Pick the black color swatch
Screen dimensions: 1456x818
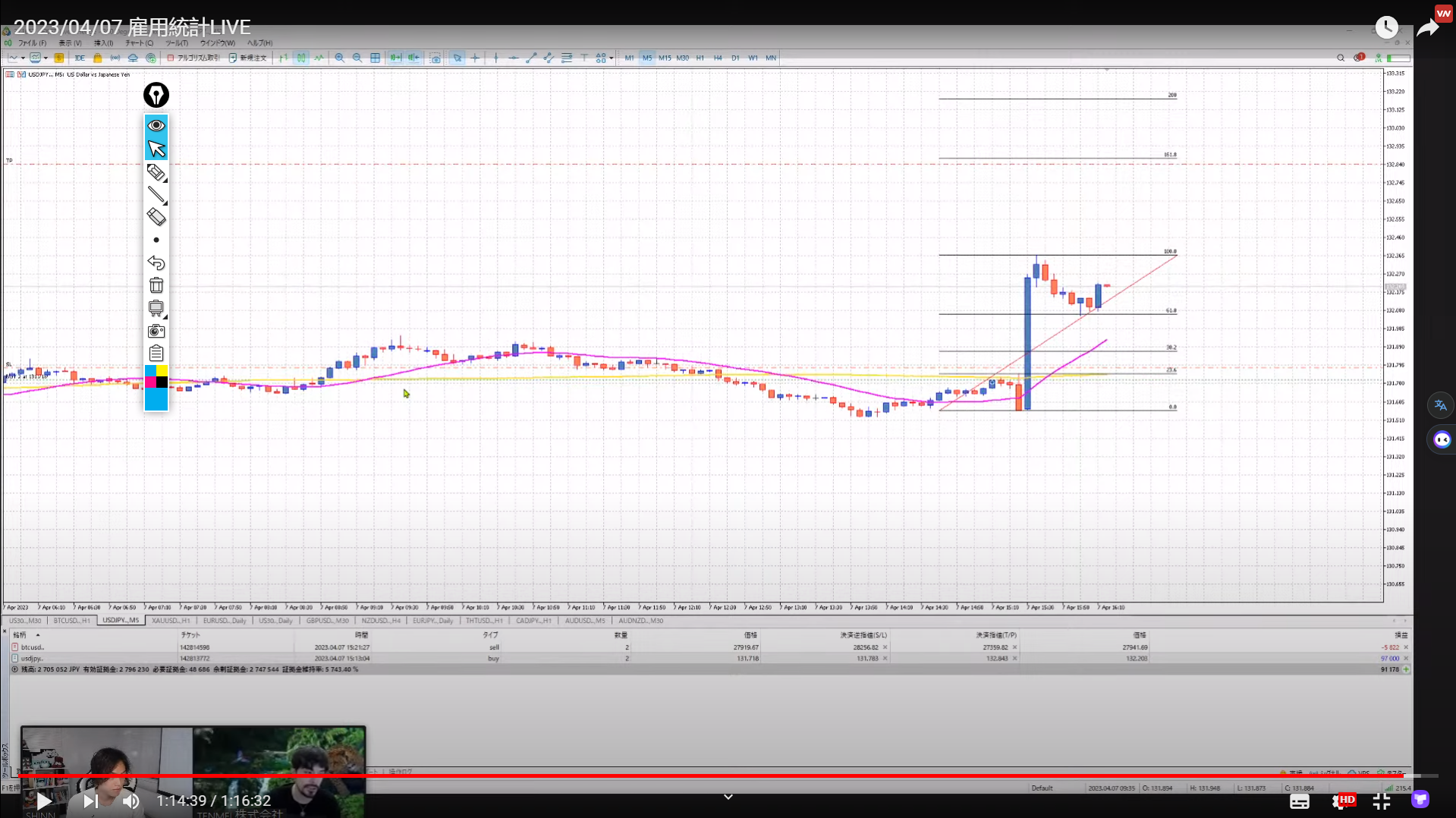(x=162, y=382)
